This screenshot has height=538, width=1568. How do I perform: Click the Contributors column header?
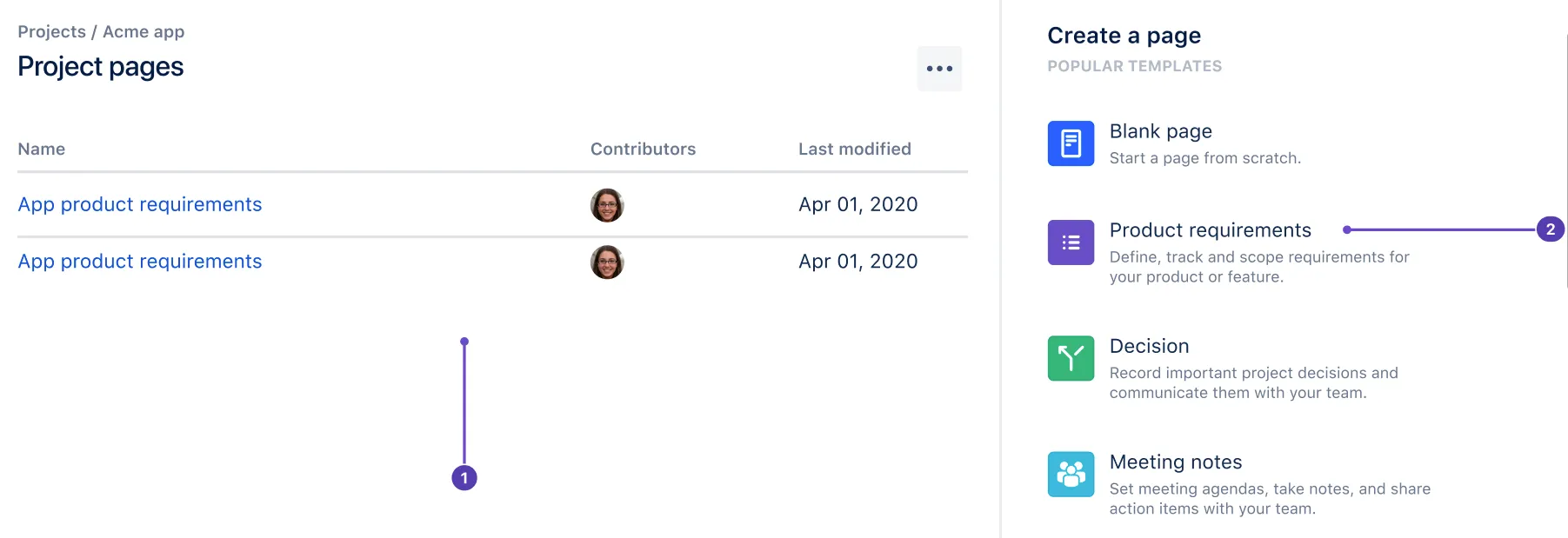point(643,149)
